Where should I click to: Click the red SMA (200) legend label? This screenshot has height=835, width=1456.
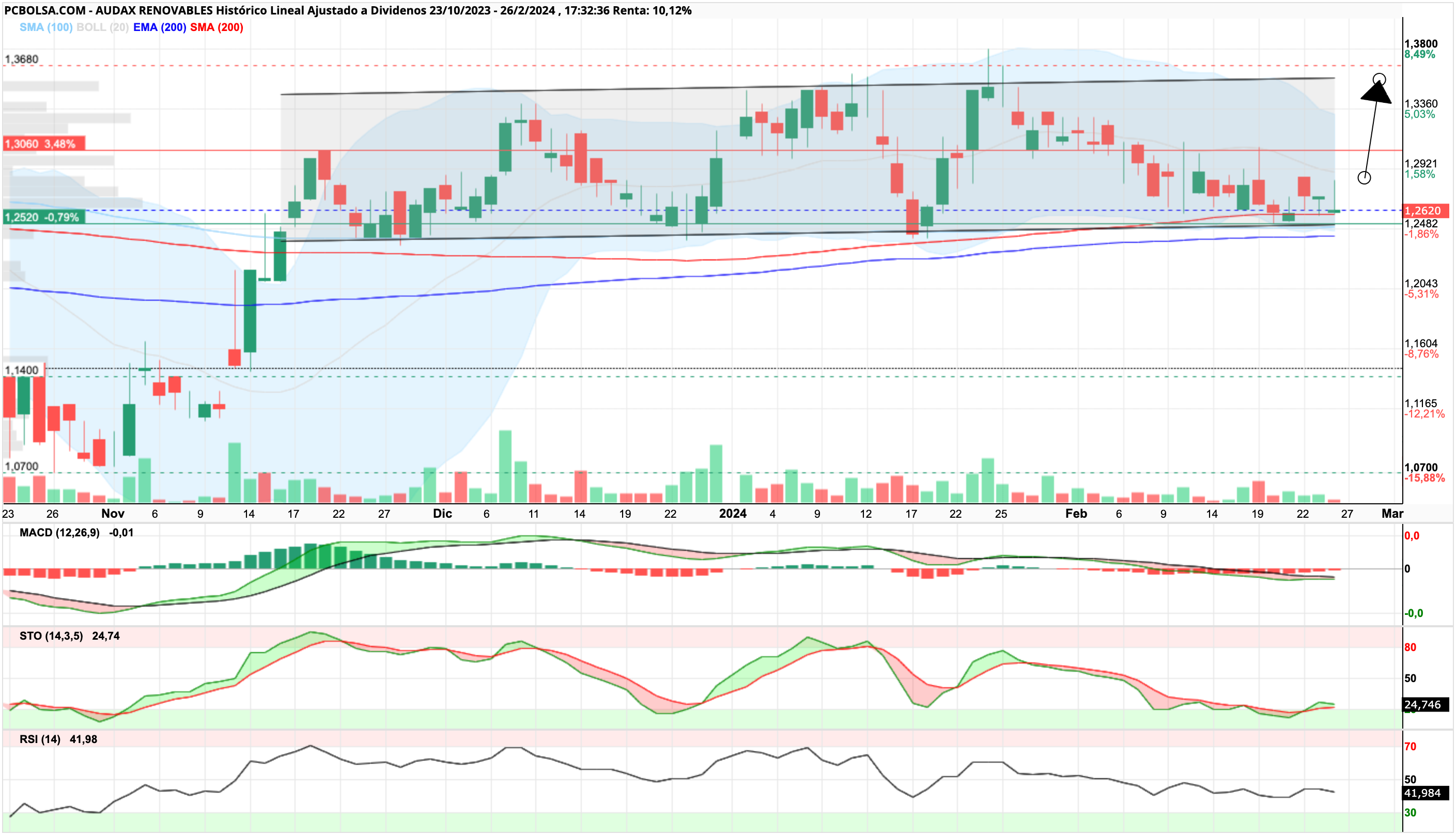[x=217, y=27]
